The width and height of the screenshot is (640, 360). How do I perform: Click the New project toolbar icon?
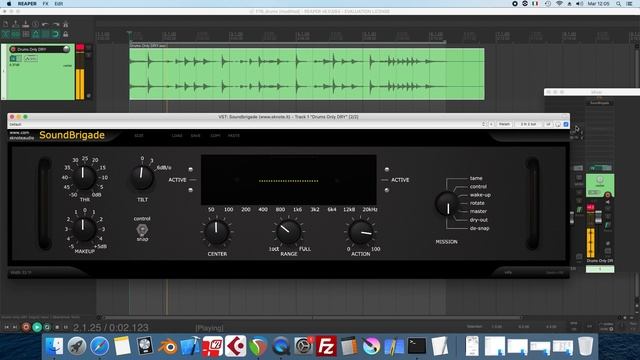click(6, 24)
